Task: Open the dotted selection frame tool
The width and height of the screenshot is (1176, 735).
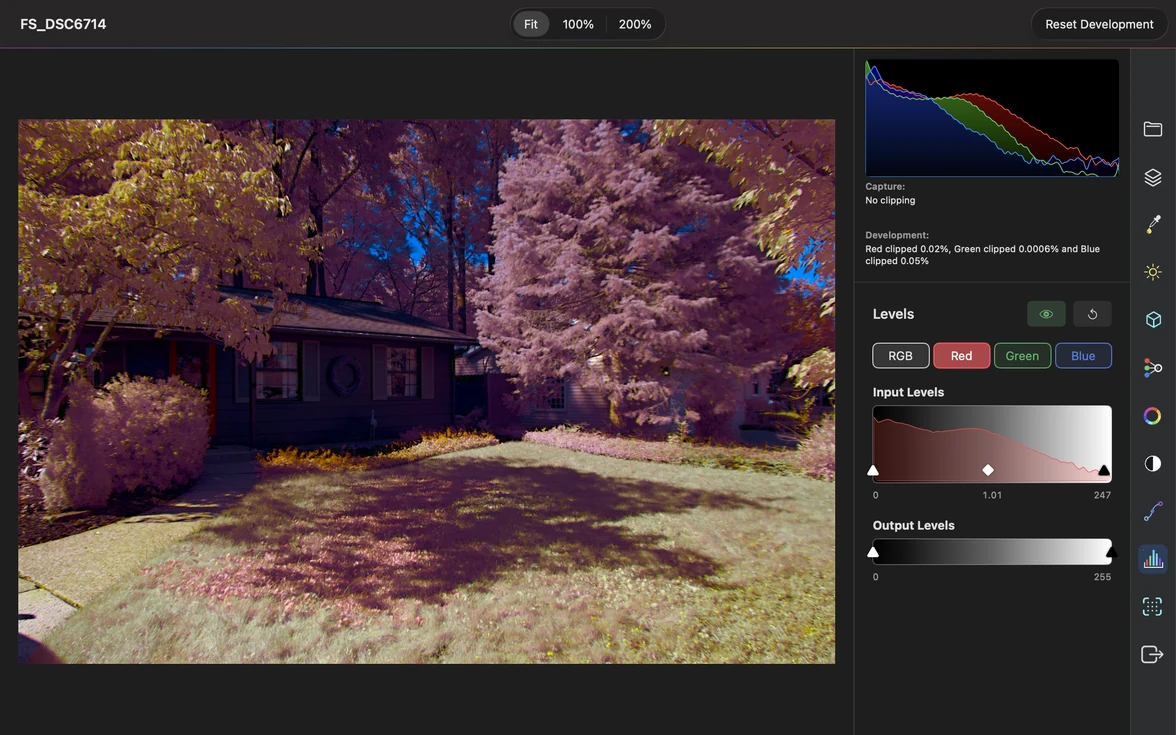Action: (1153, 607)
